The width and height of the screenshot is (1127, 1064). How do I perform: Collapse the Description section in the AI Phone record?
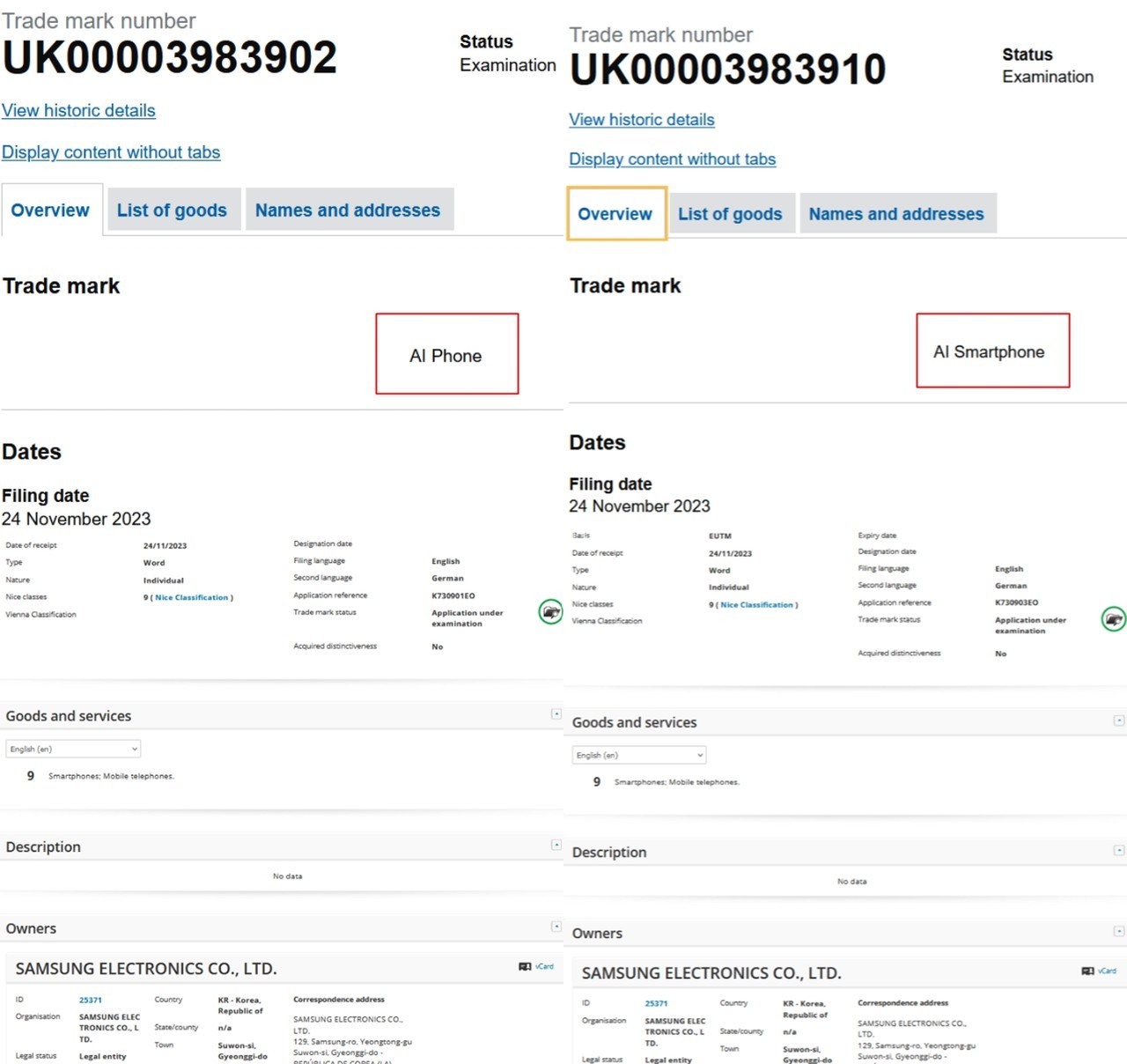[556, 845]
